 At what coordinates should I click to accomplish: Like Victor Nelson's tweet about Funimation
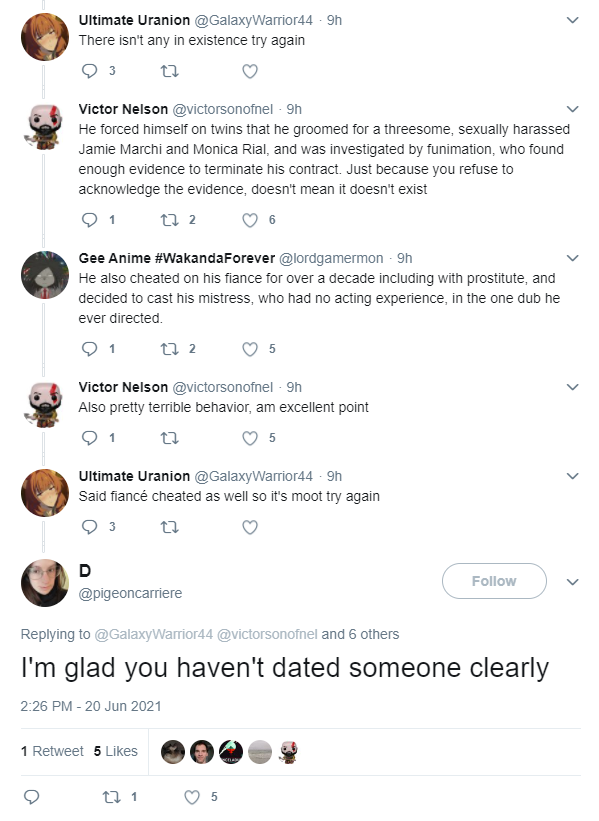coord(250,220)
